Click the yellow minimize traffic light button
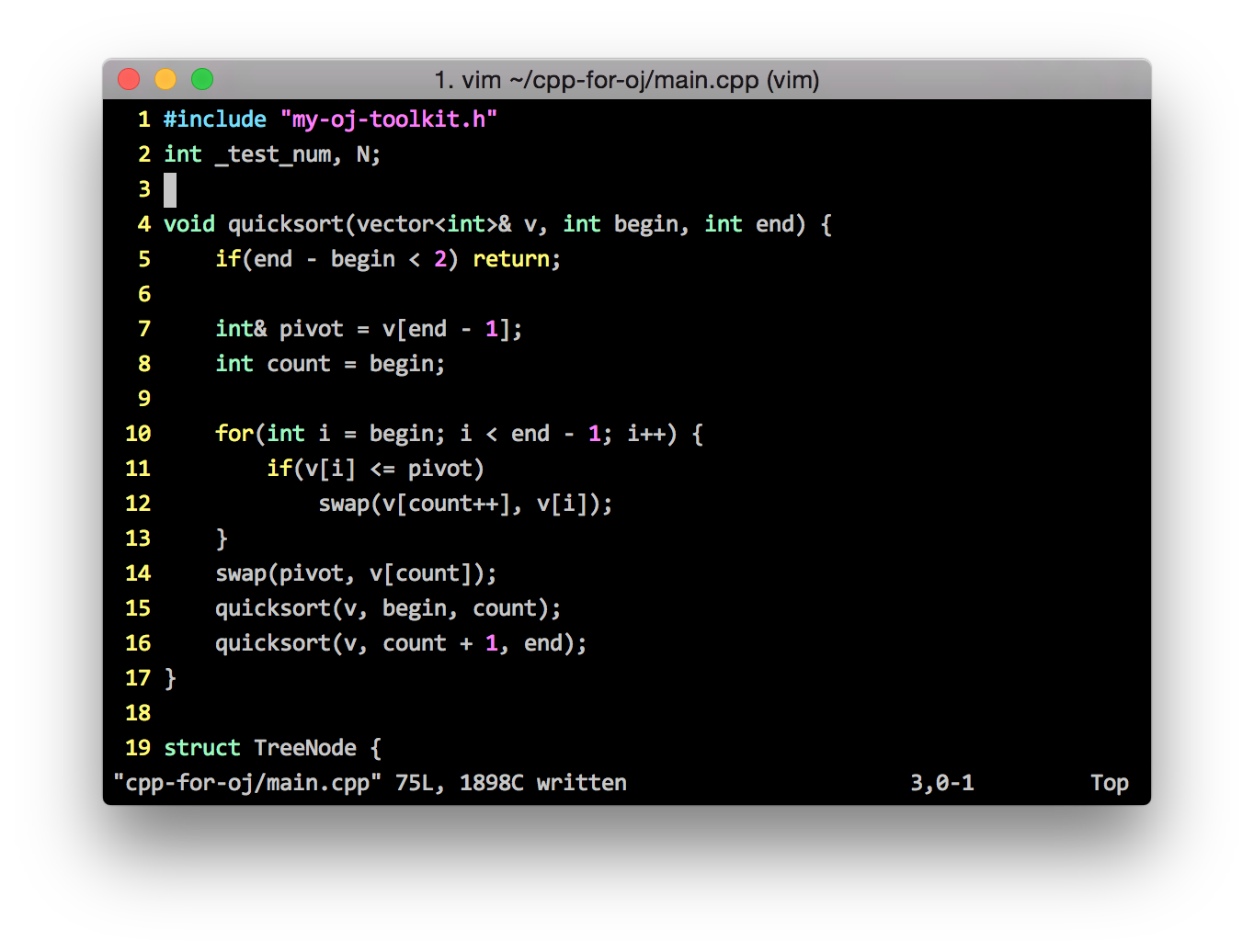 165,80
